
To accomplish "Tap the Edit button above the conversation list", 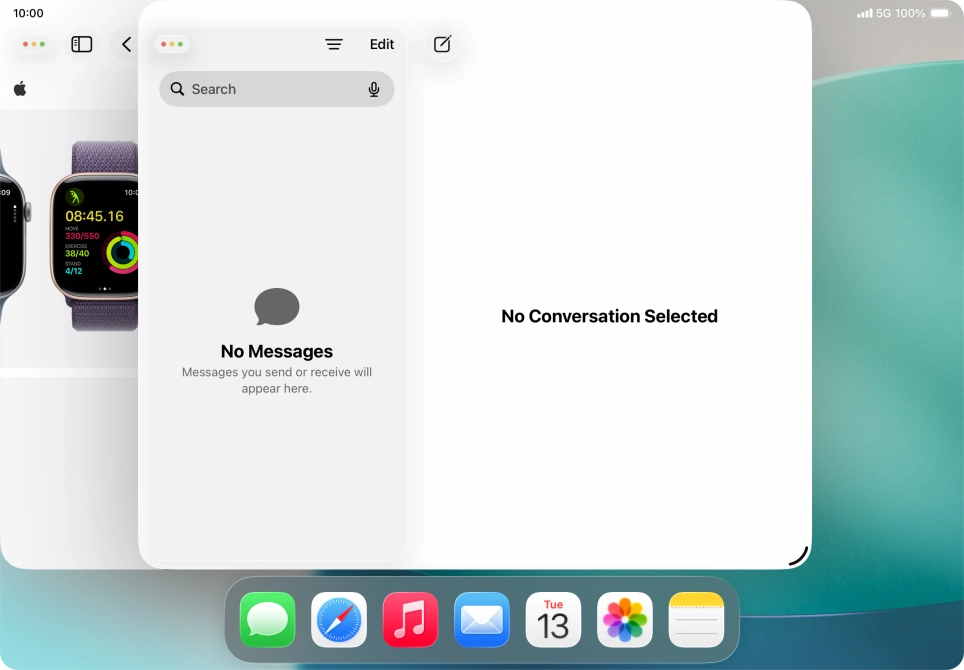I will (x=381, y=44).
